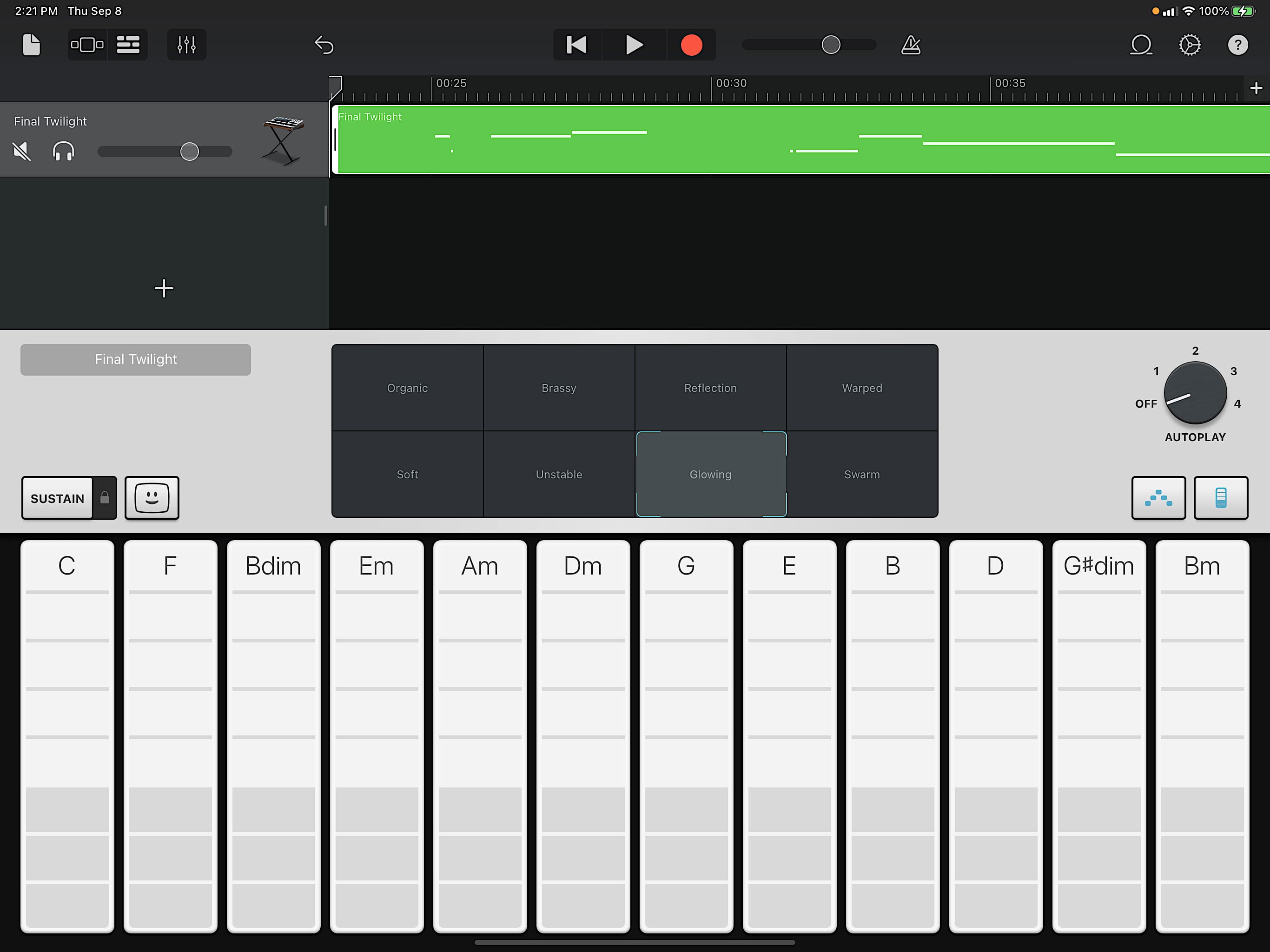Select the Swarm sound pad
This screenshot has height=952, width=1270.
click(862, 474)
